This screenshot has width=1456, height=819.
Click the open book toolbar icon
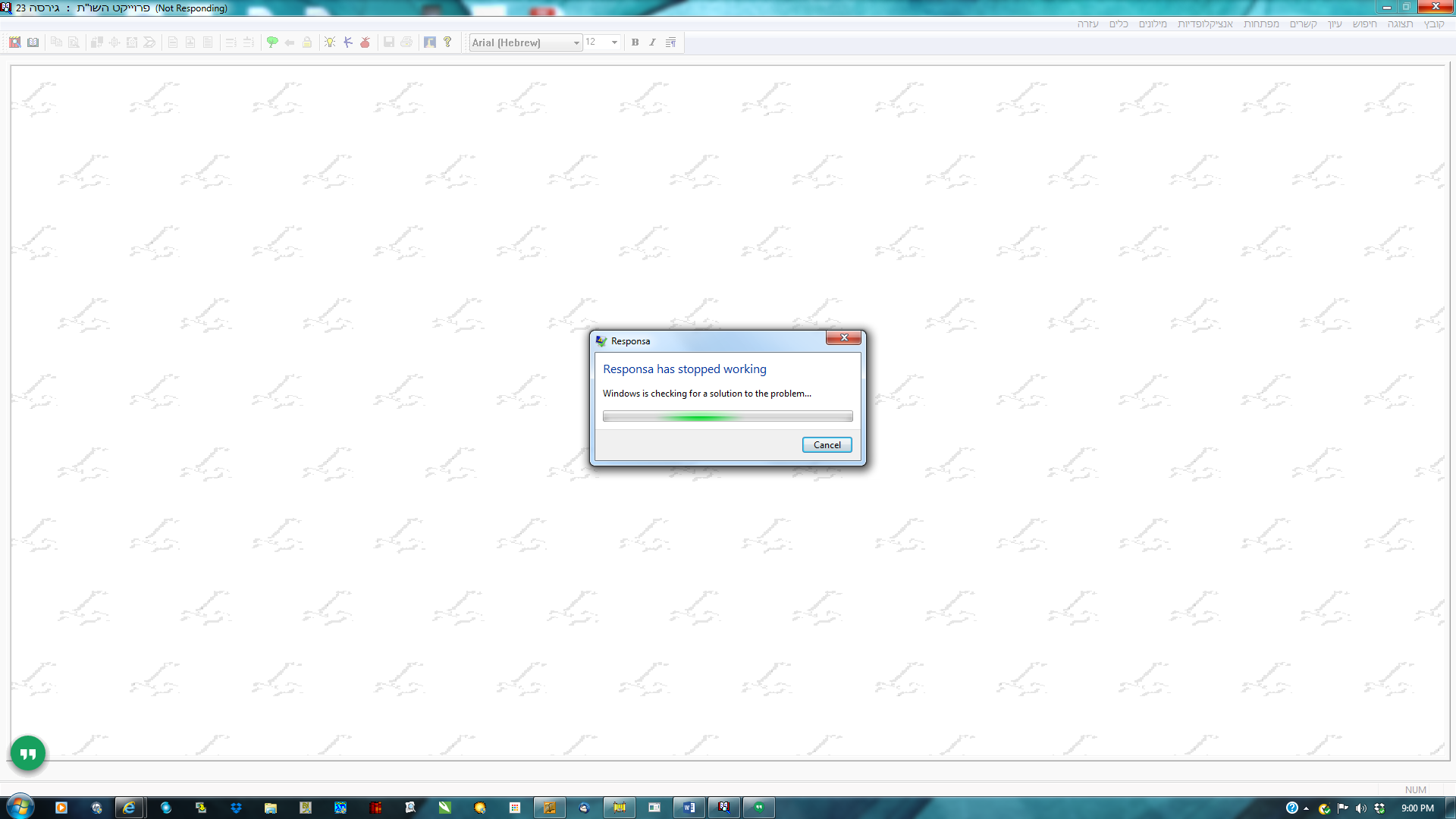[33, 42]
